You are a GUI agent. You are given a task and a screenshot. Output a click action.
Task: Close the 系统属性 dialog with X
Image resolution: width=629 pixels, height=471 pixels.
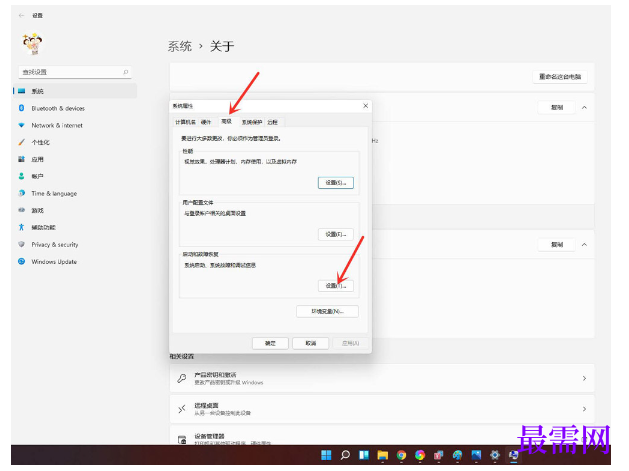coord(365,106)
